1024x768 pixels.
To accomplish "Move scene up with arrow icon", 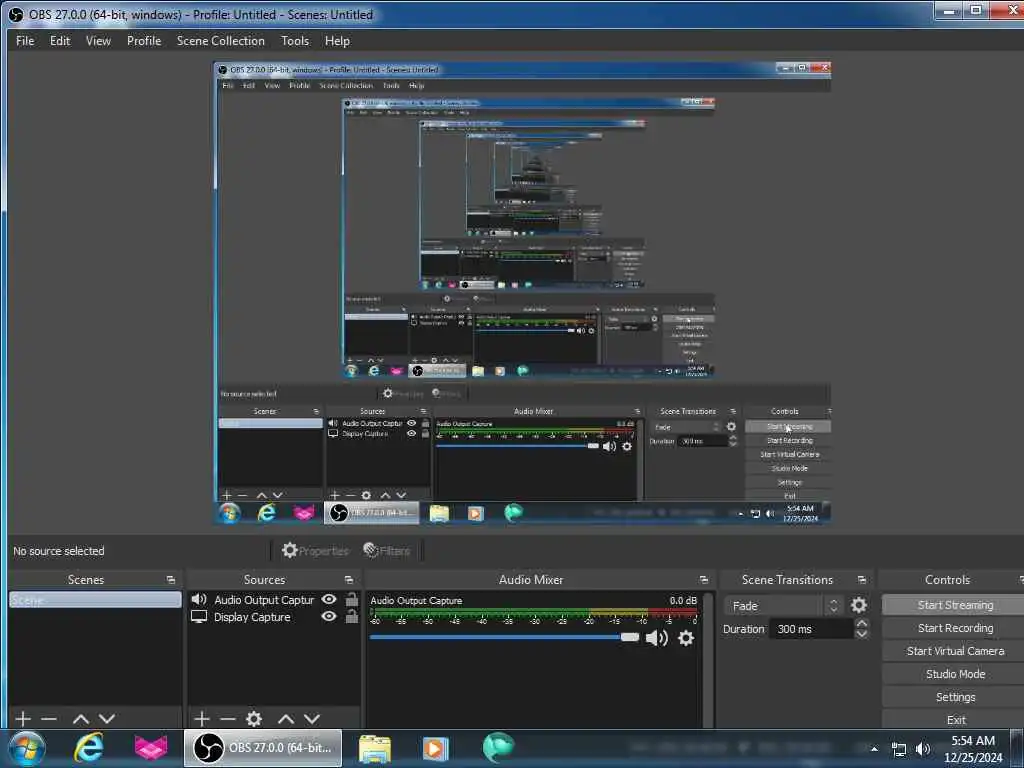I will pyautogui.click(x=81, y=718).
